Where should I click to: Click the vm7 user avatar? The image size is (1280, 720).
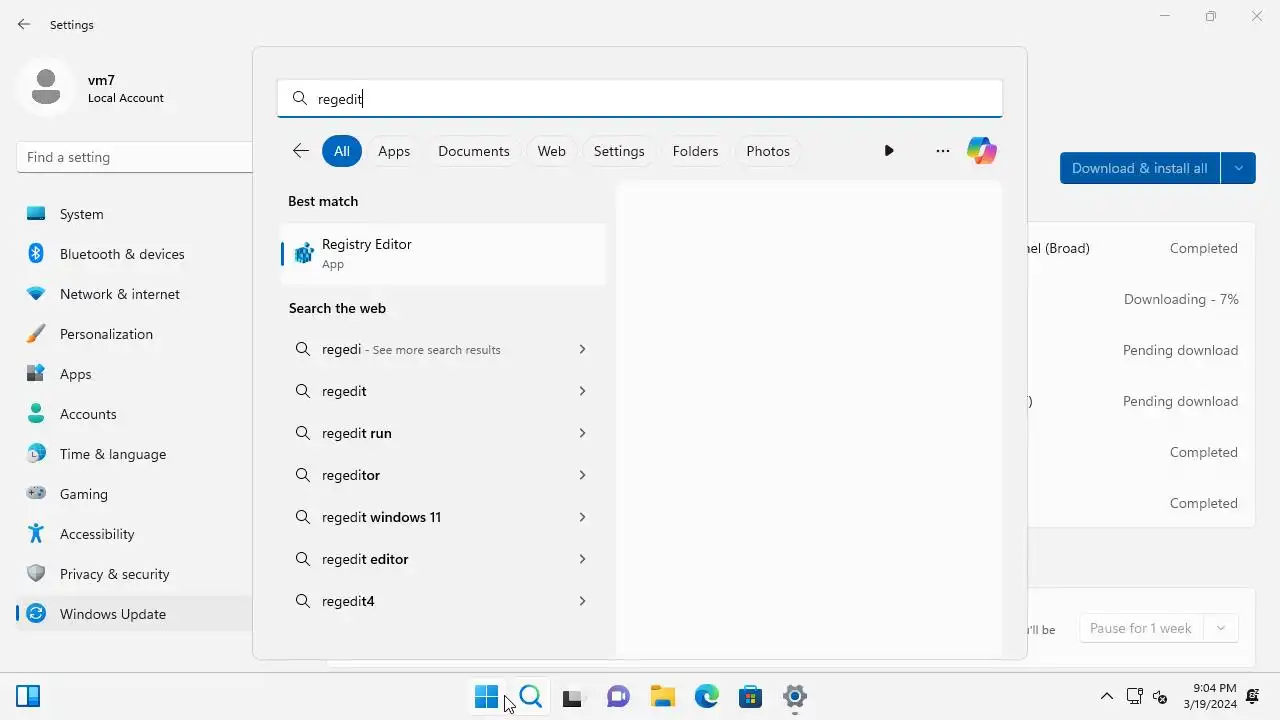click(45, 87)
